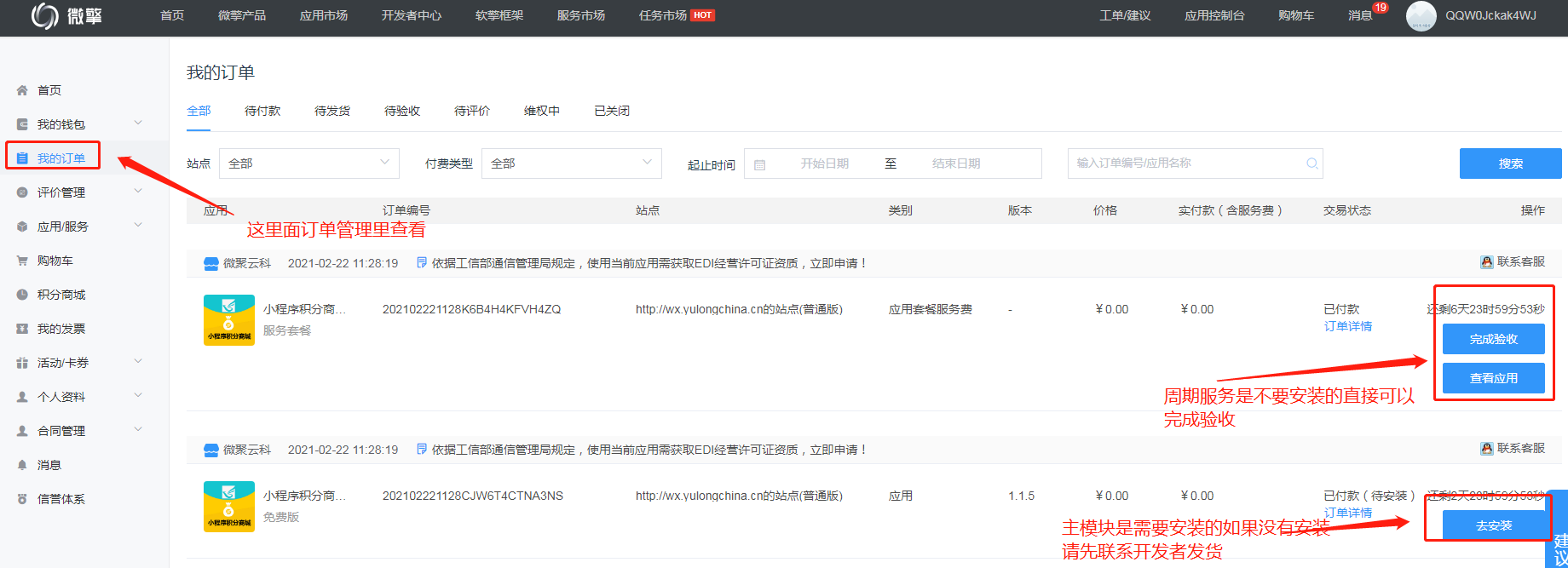Screen dimensions: 1568x568
Task: Expand 我的钱包 sidebar chevron
Action: (138, 123)
